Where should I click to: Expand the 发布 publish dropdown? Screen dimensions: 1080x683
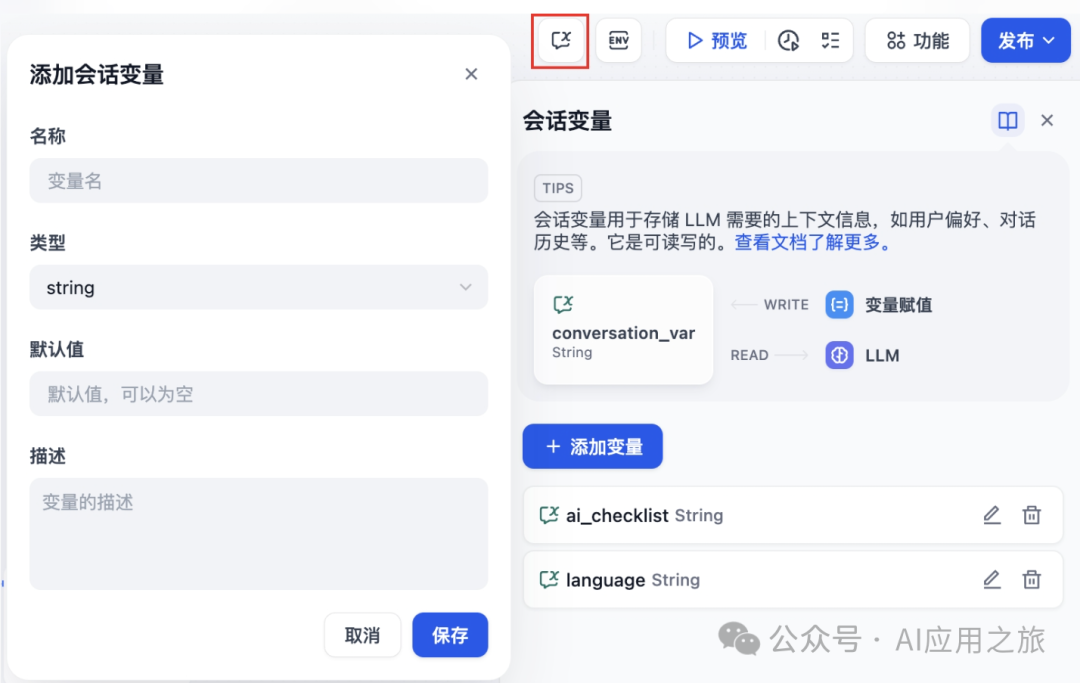[x=1026, y=41]
